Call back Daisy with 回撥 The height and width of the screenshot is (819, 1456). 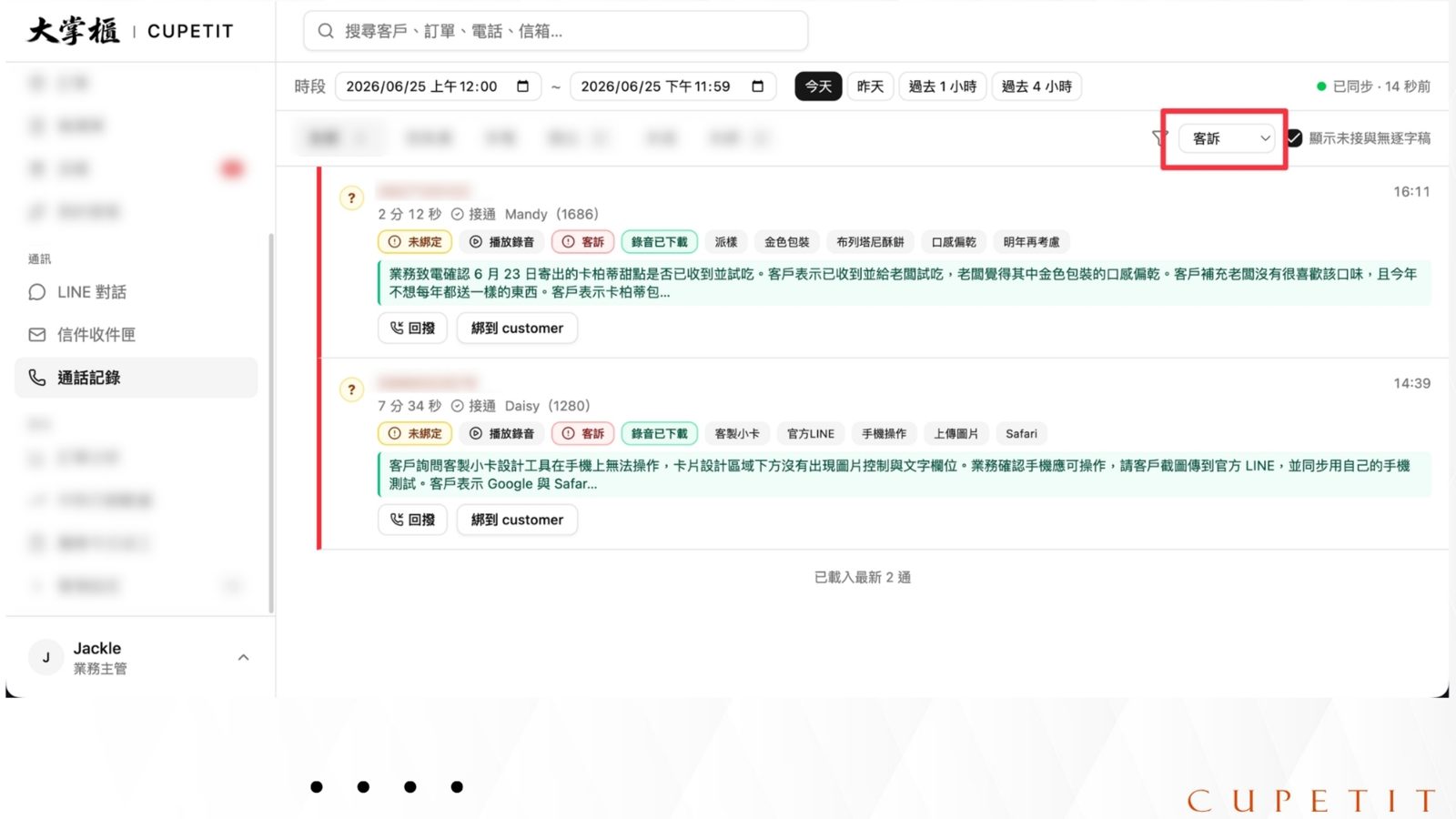tap(412, 520)
